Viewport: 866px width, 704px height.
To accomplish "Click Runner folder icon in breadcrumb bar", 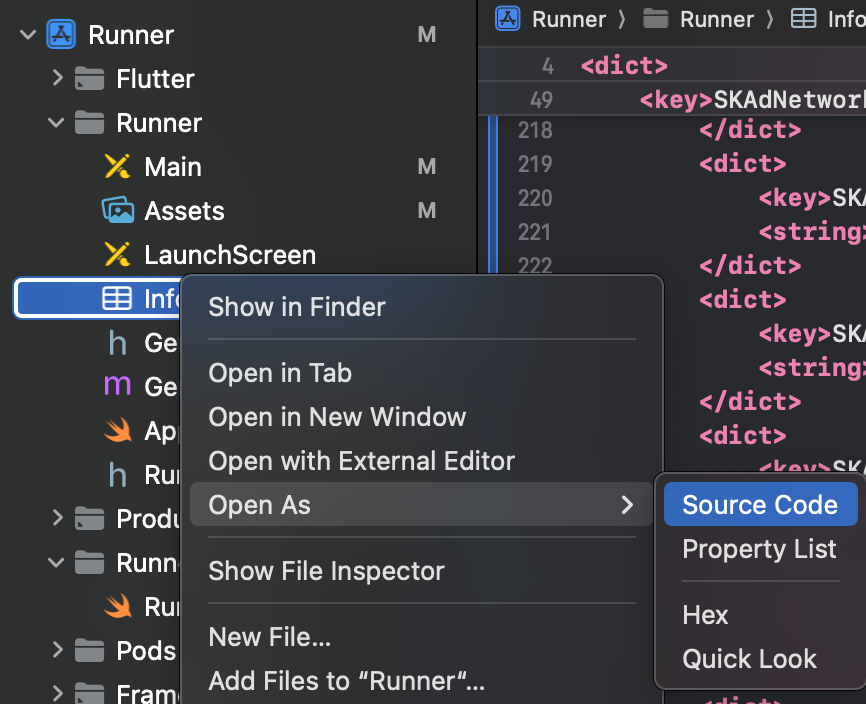I will click(656, 19).
